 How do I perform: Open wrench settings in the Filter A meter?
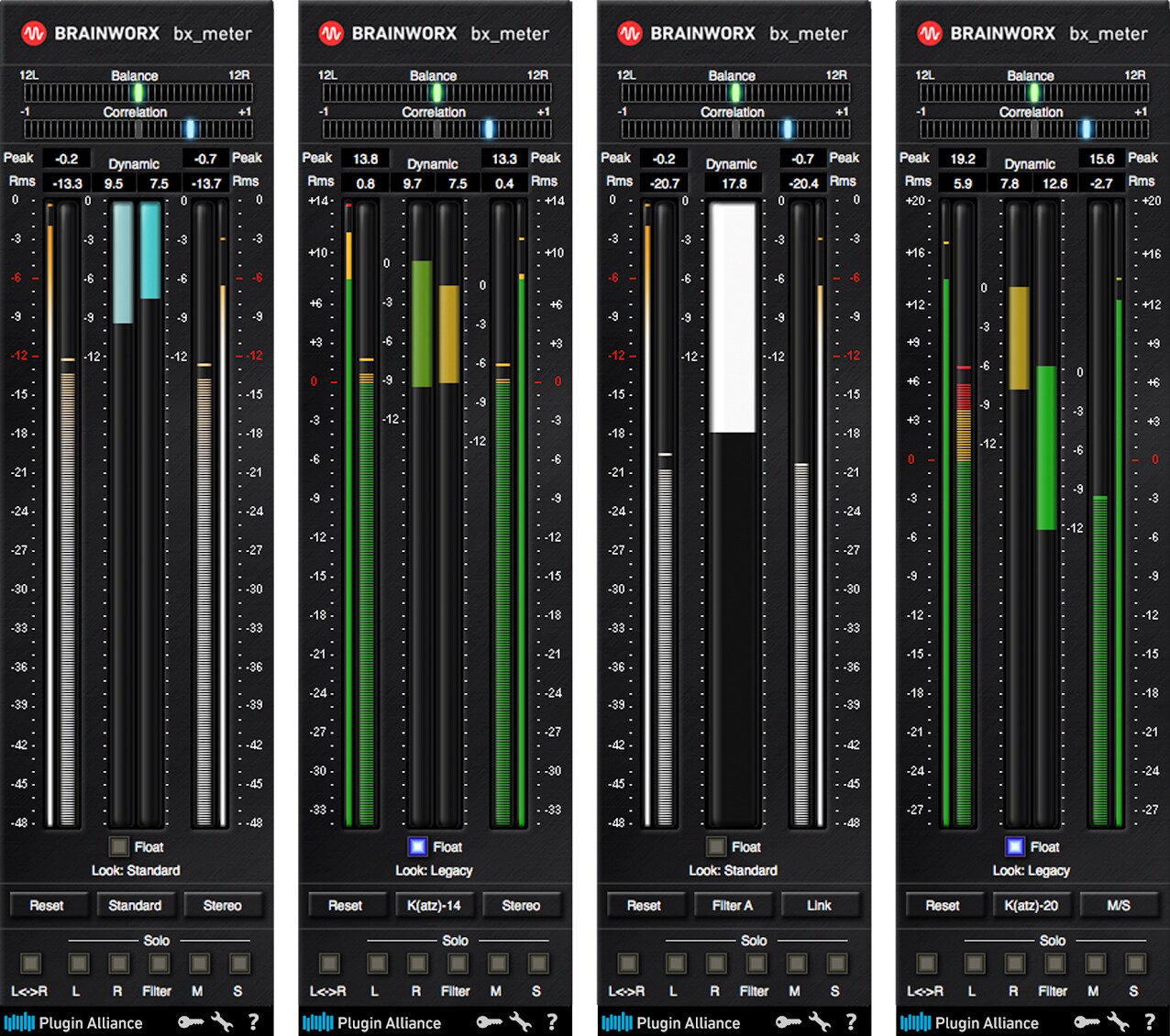coord(820,1022)
